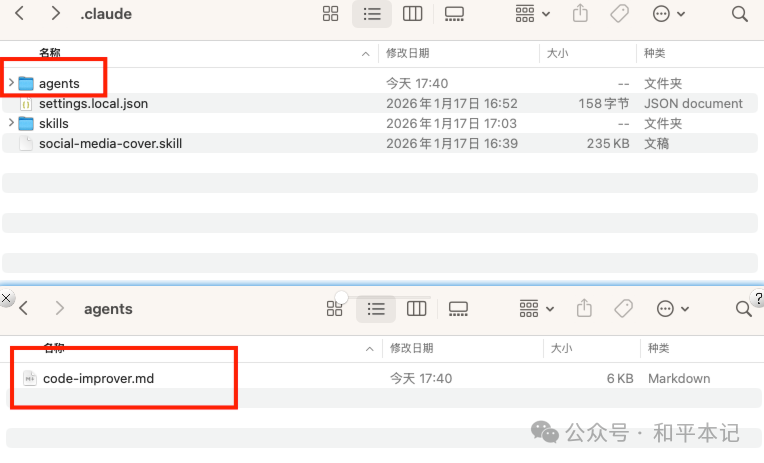The image size is (764, 463).
Task: Click the tag icon in agents window
Action: point(623,309)
